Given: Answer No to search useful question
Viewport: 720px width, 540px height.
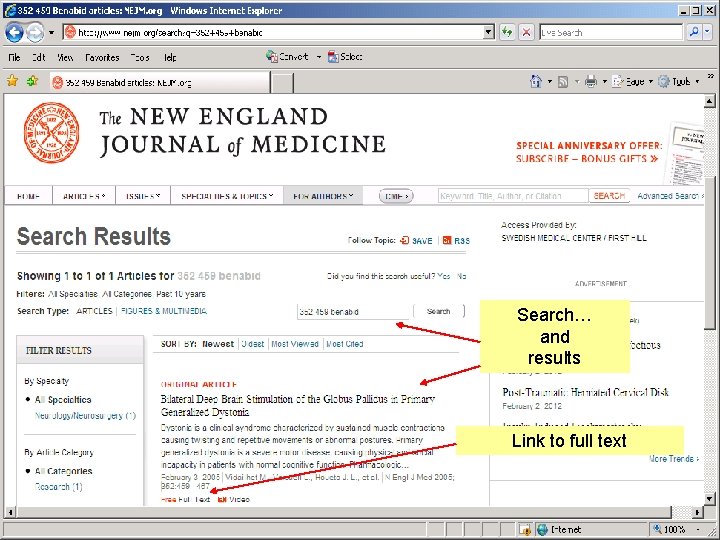Looking at the screenshot, I should click(x=461, y=276).
